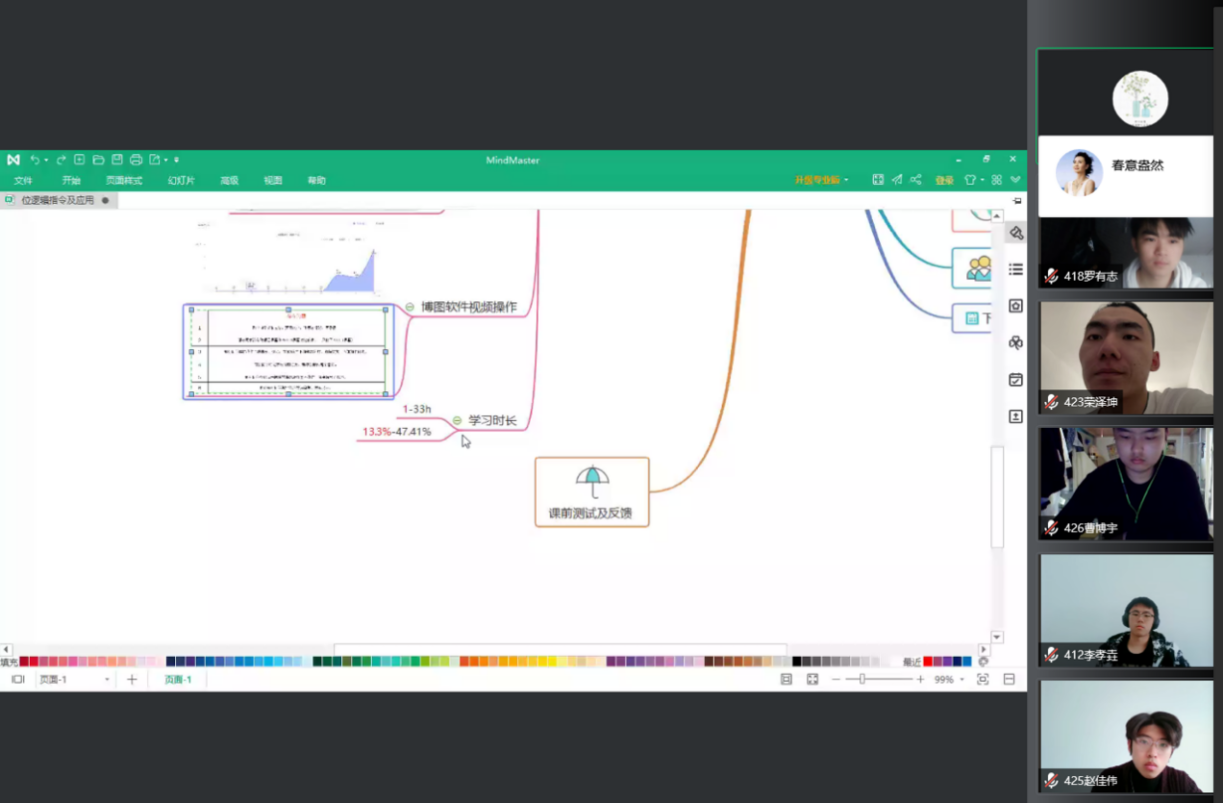Click the Print icon in the title bar
Screen dimensions: 1223x803
136,160
